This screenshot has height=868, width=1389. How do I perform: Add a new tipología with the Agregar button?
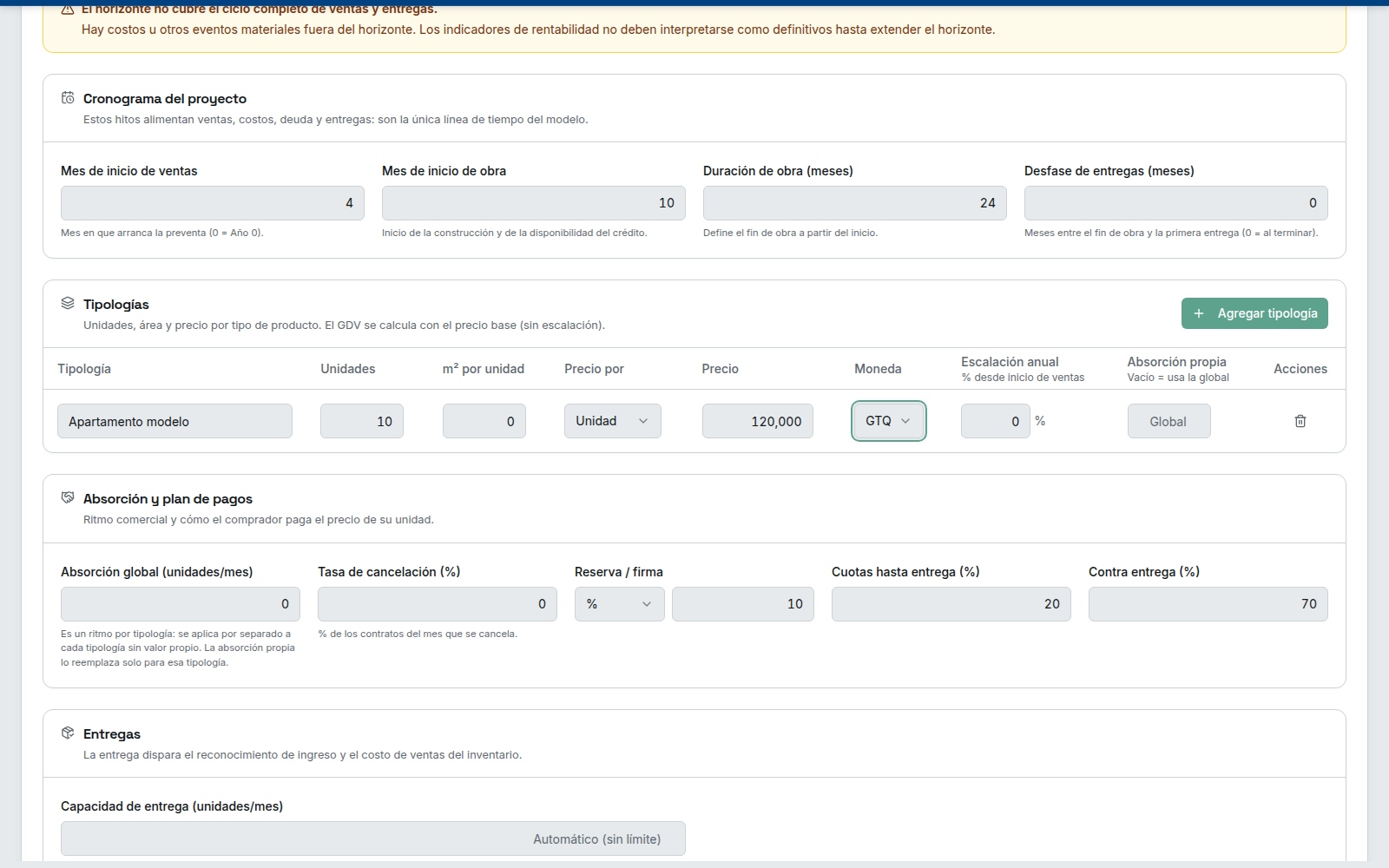click(x=1254, y=313)
